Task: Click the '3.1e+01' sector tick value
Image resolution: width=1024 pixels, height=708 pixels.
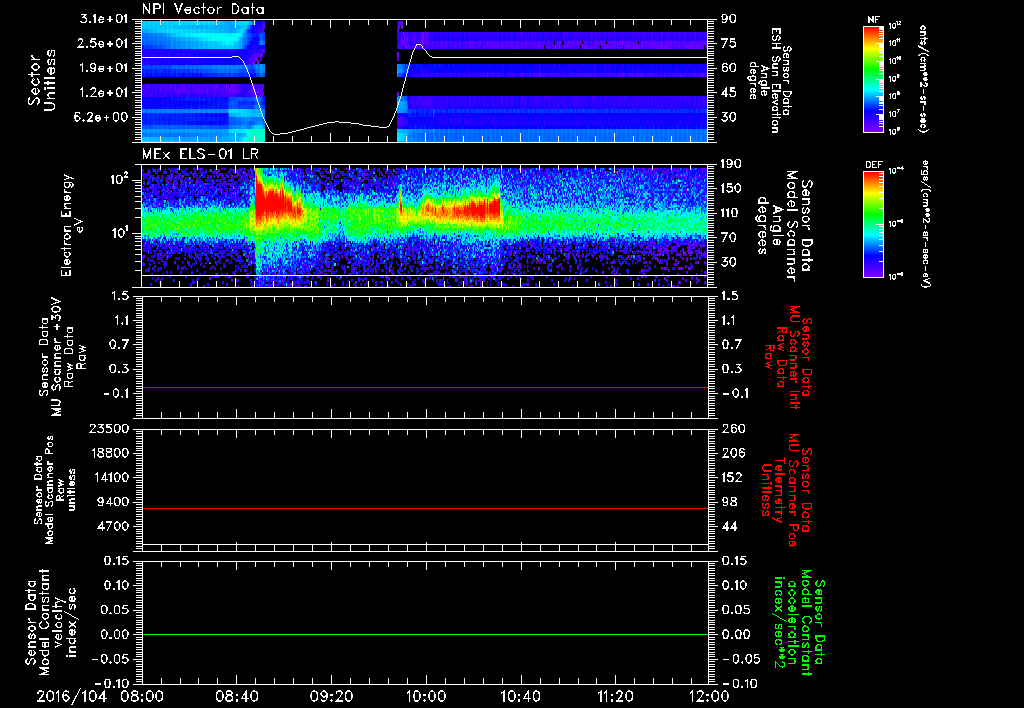Action: tap(104, 19)
